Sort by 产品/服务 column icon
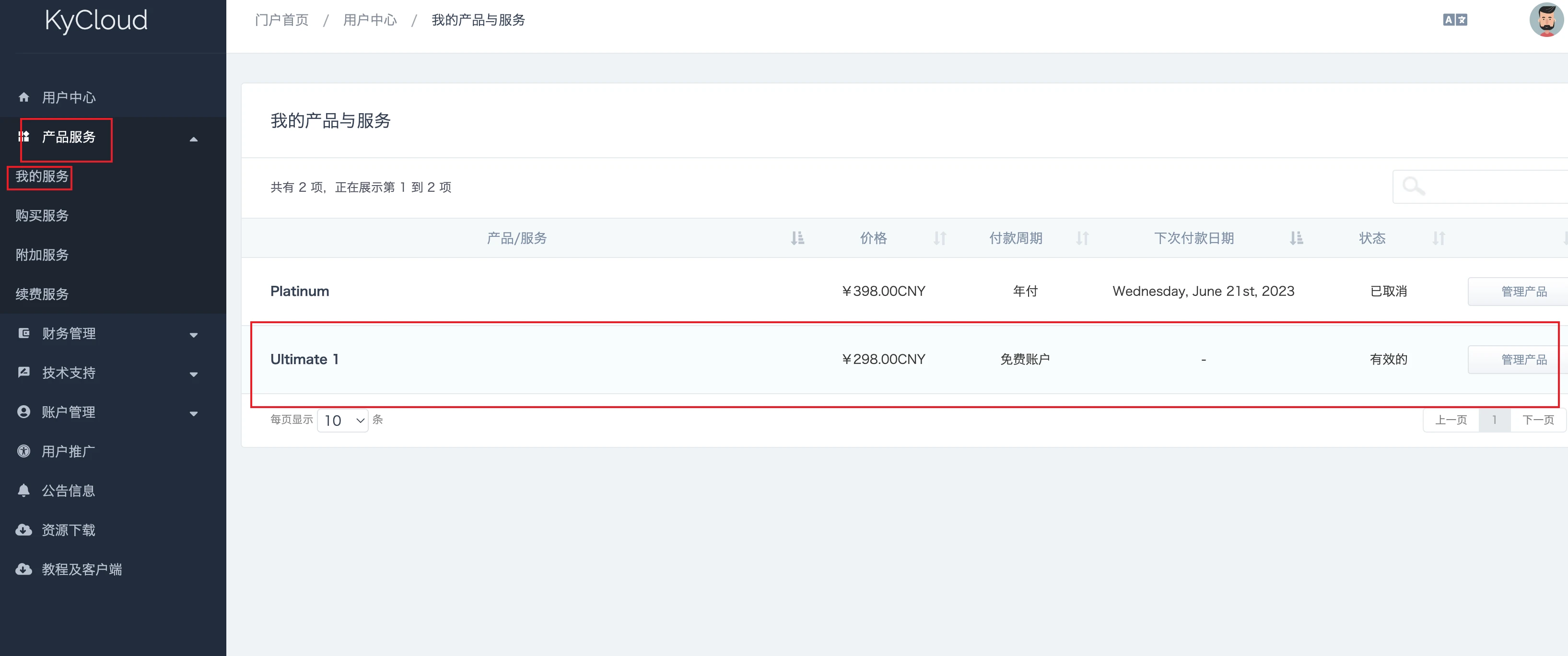 [797, 238]
